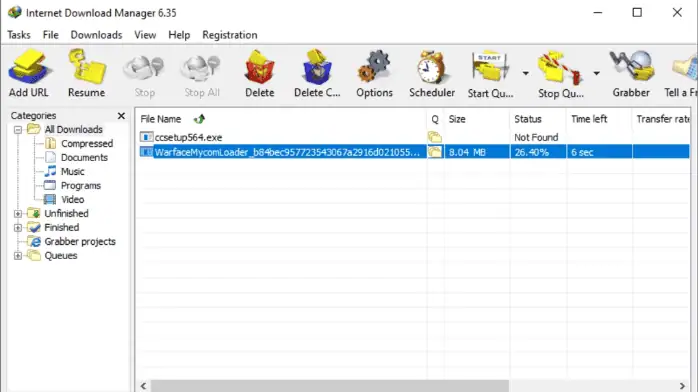Open the File menu
The height and width of the screenshot is (392, 698).
click(51, 35)
